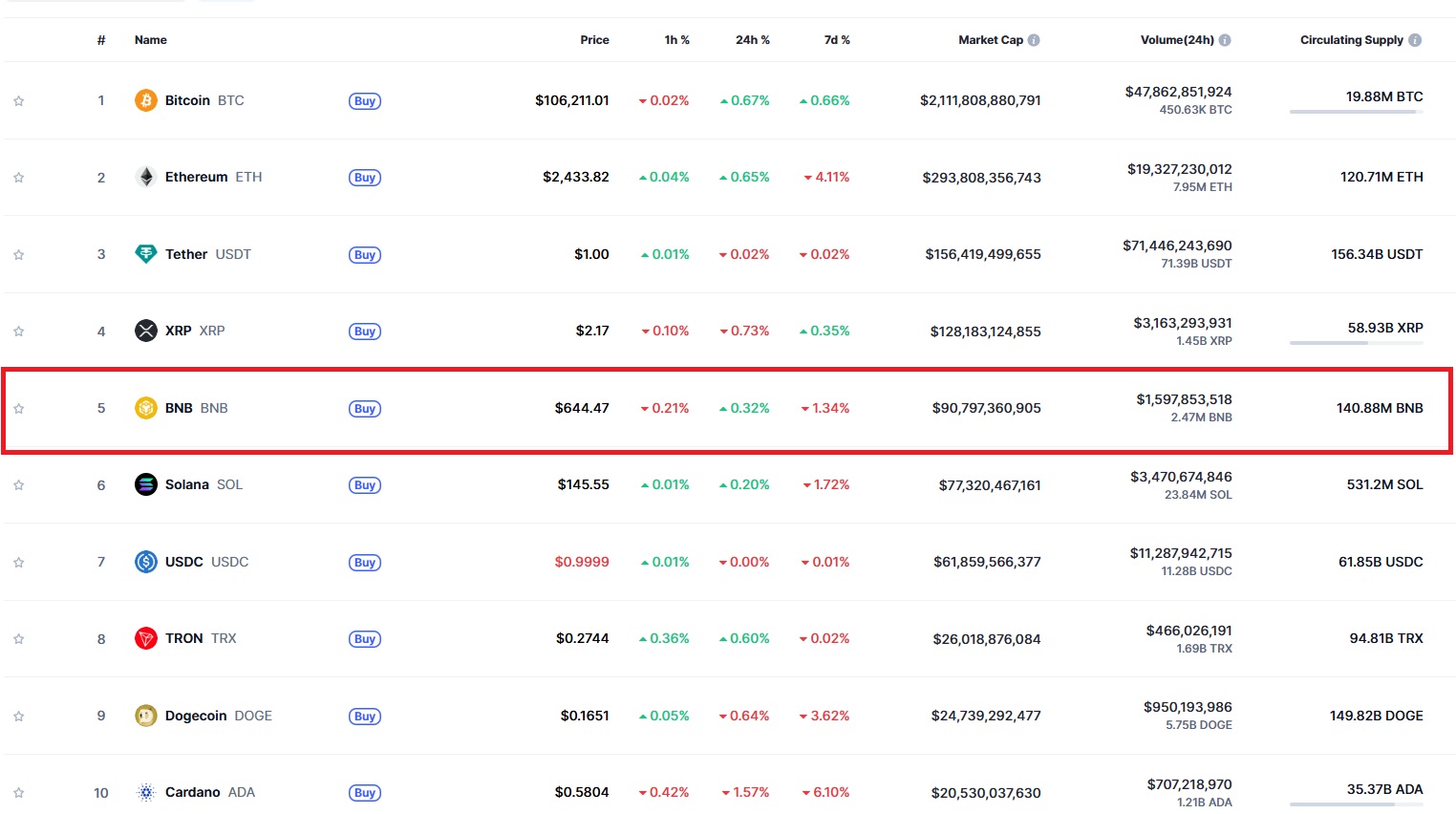1456x814 pixels.
Task: Click Cardano's circulating supply progress bar
Action: point(1357,803)
